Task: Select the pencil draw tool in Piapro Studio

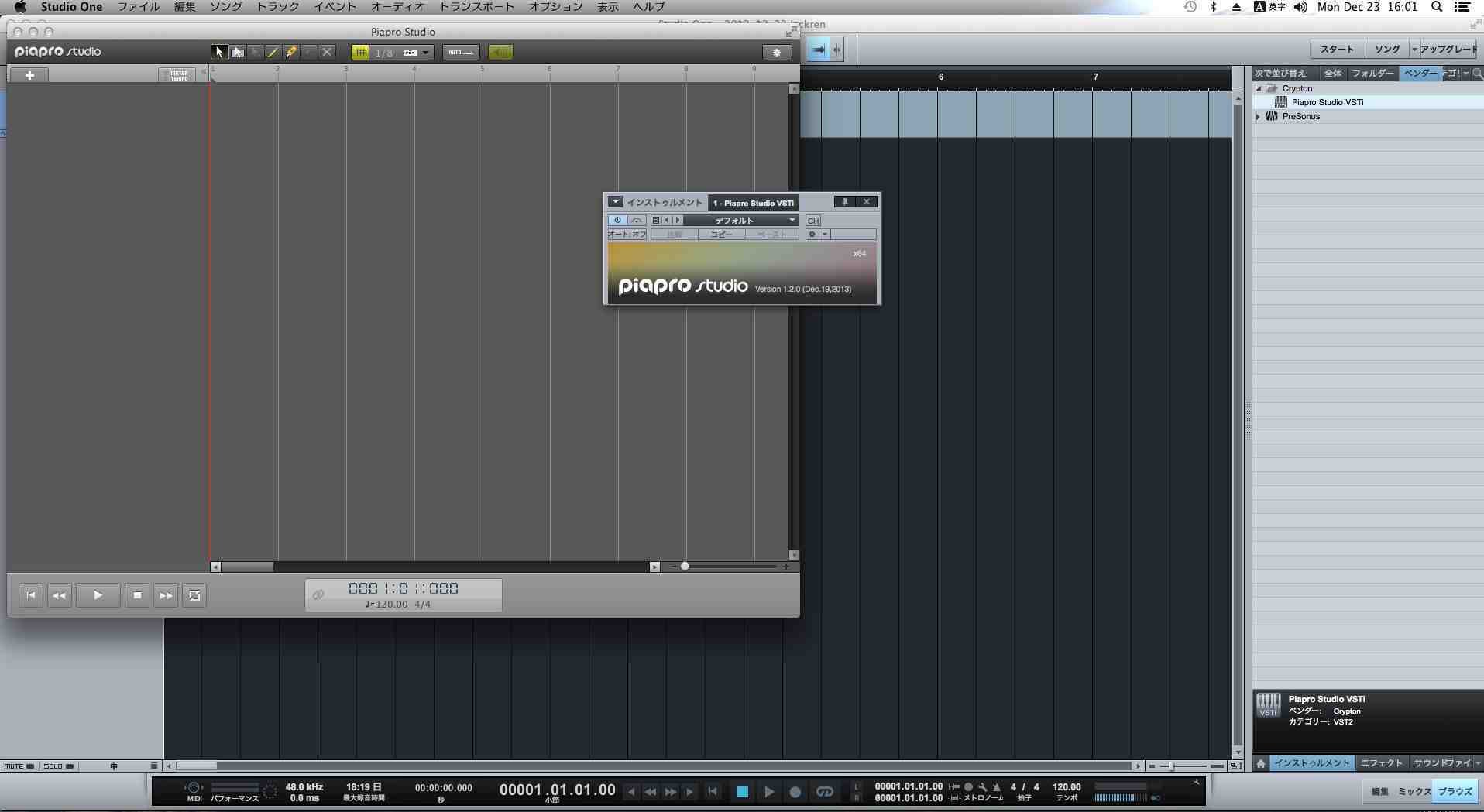Action: [273, 52]
